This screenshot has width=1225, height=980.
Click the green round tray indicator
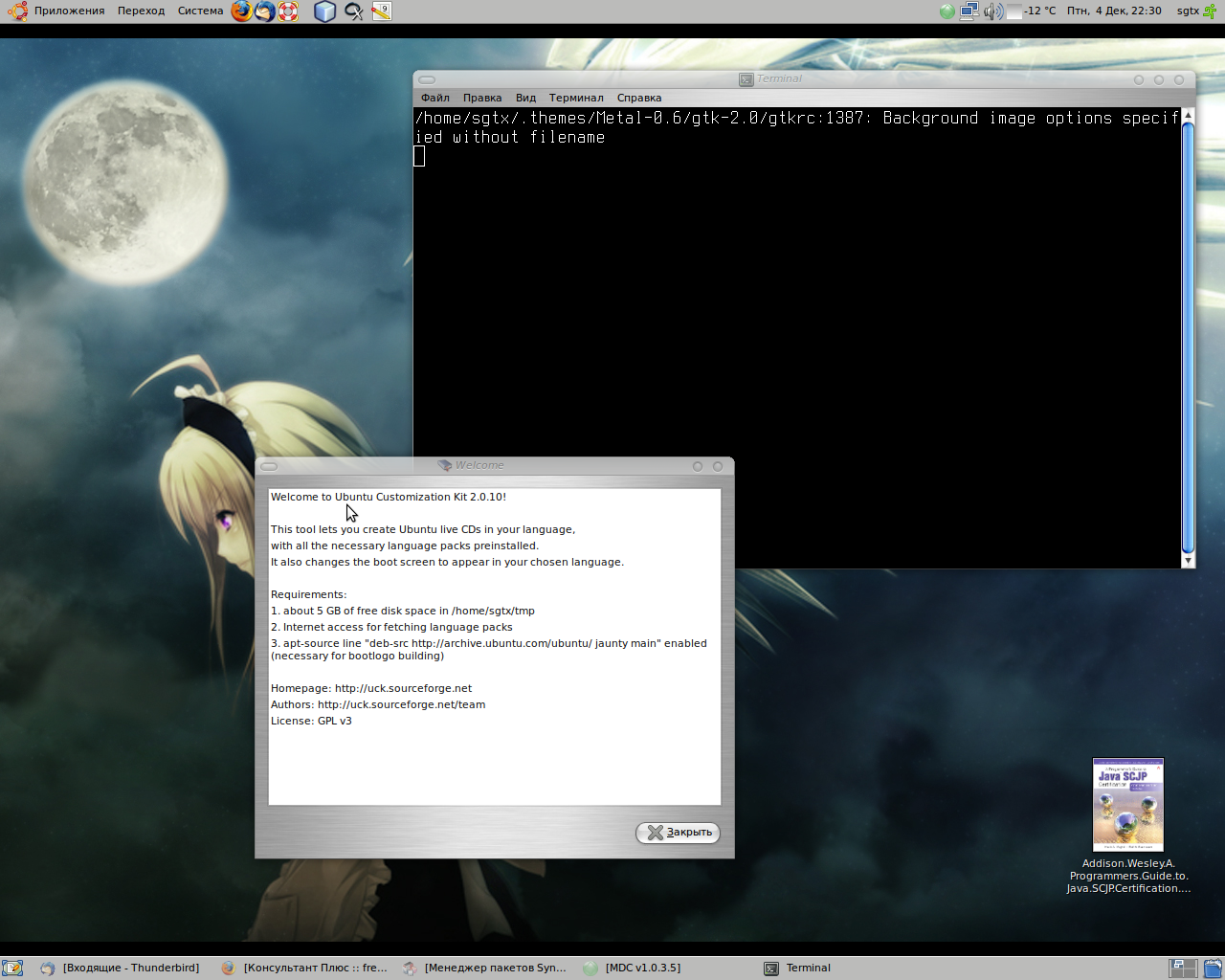[947, 11]
